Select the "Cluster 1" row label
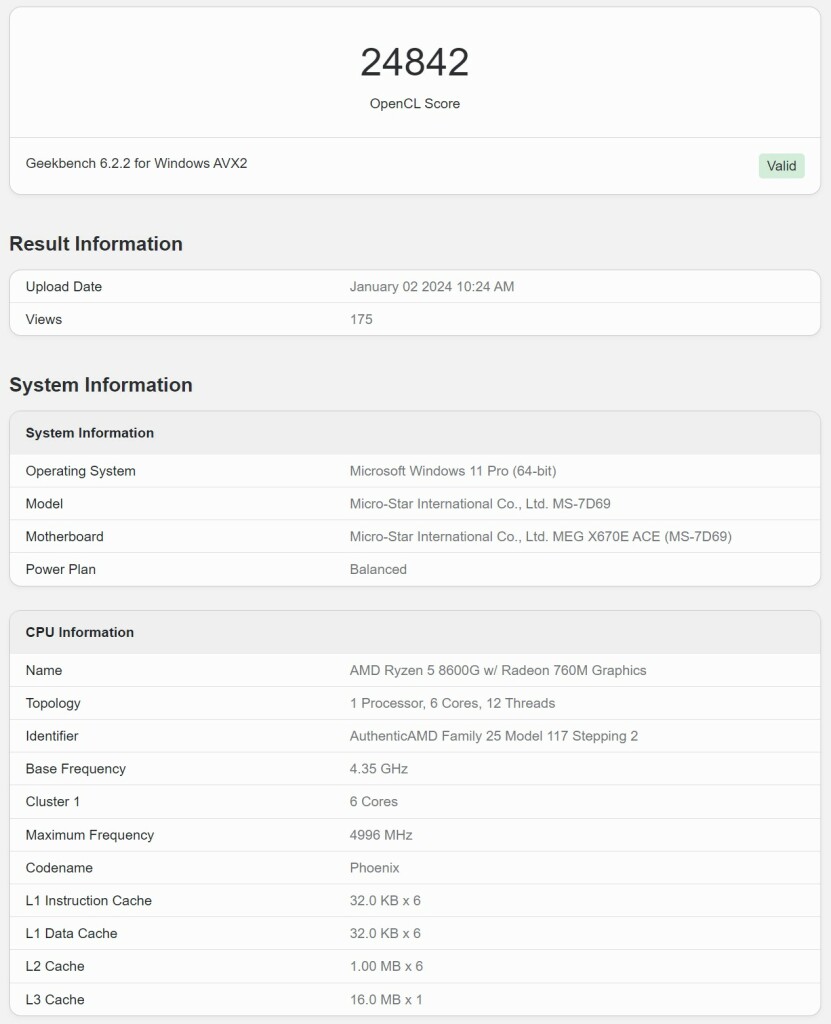This screenshot has width=831, height=1024. (52, 801)
